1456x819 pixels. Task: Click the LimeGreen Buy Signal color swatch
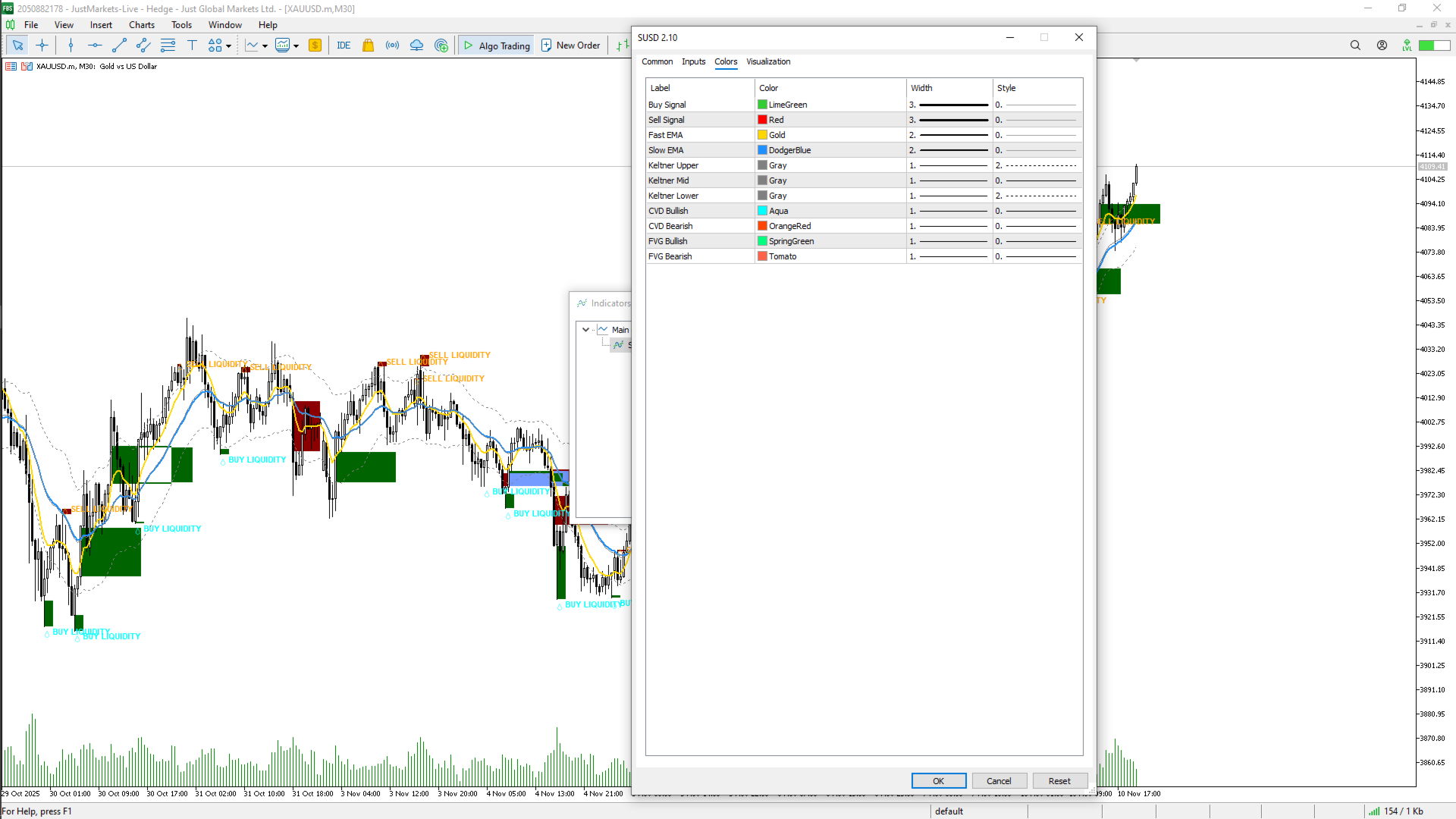coord(762,105)
